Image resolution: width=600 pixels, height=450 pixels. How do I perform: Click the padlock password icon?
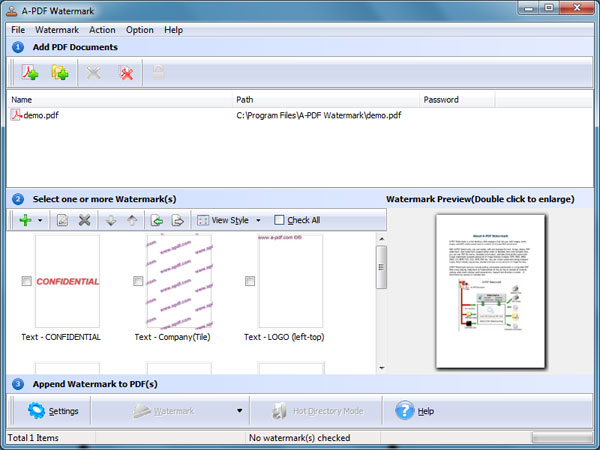[x=158, y=72]
